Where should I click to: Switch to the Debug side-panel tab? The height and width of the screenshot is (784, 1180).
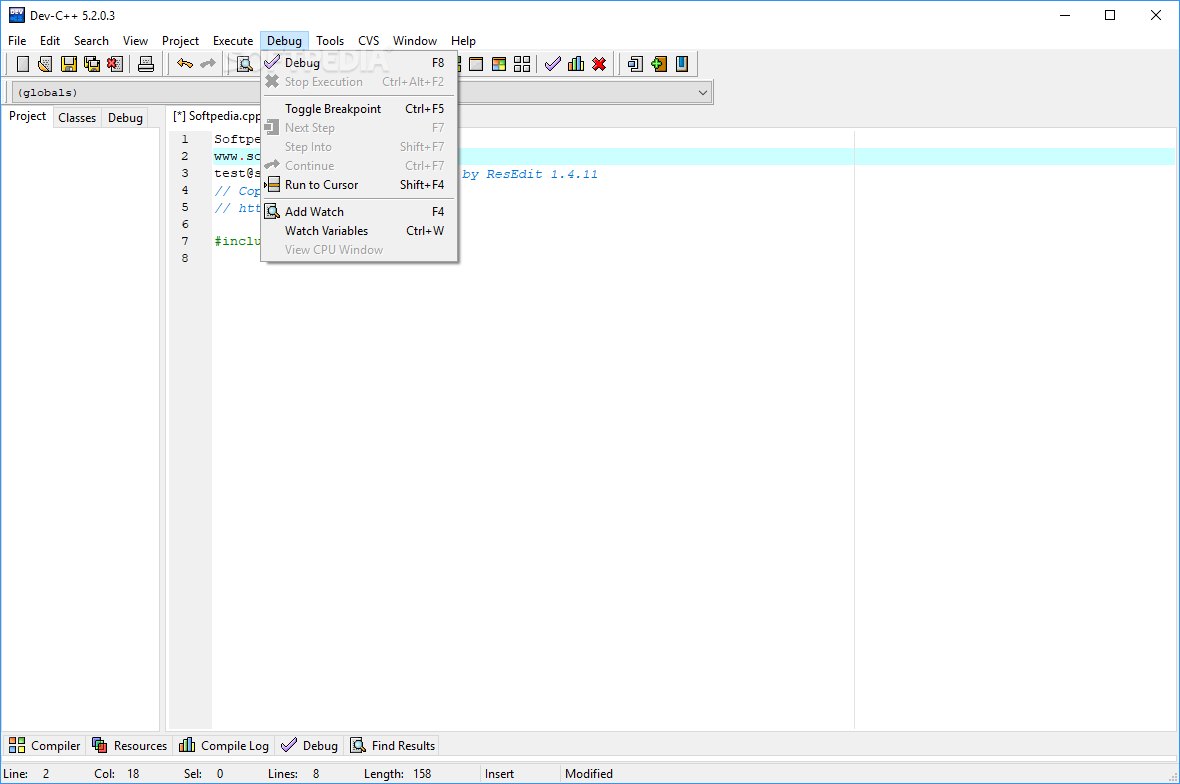tap(125, 118)
